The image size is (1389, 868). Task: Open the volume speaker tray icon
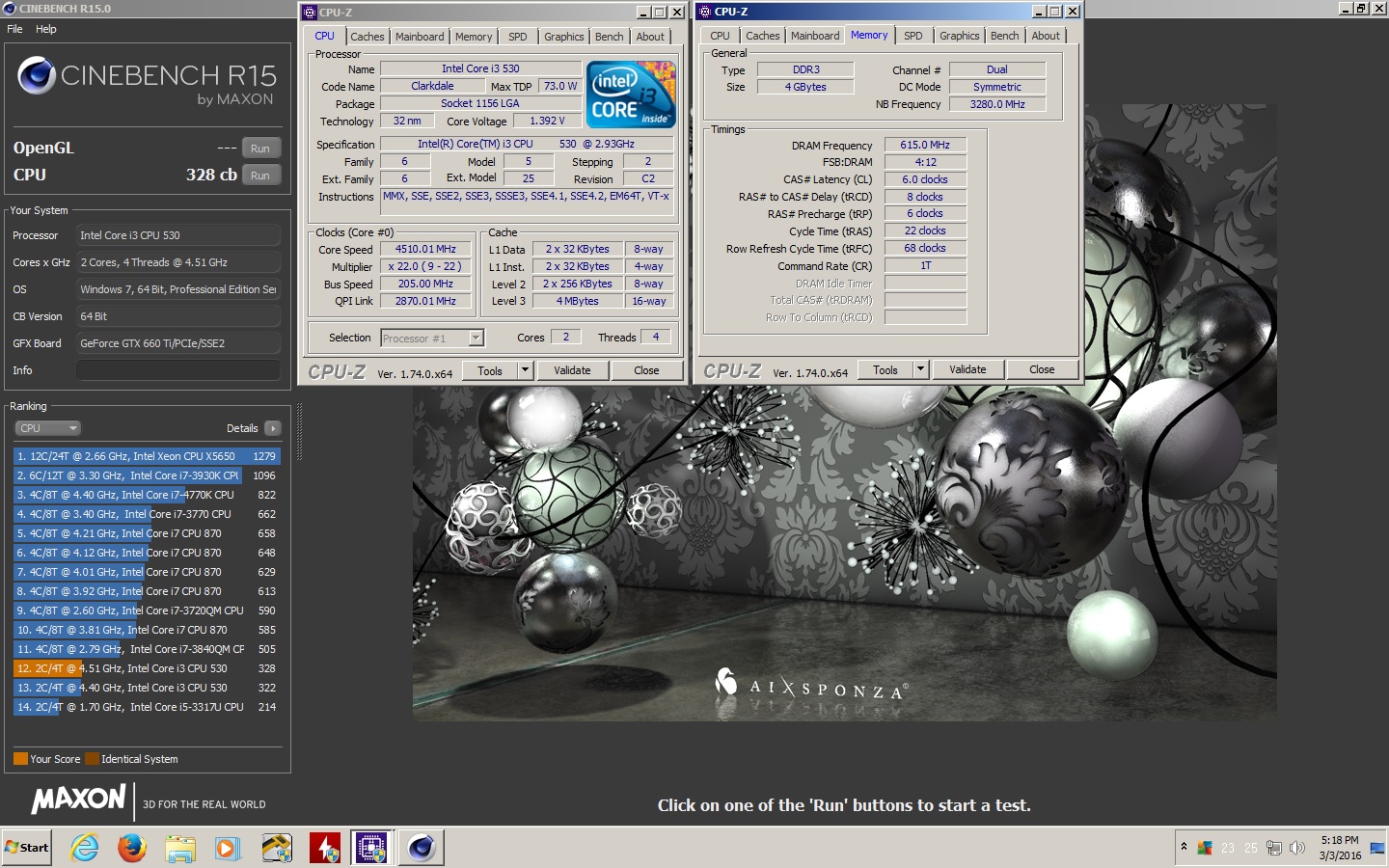point(1297,848)
